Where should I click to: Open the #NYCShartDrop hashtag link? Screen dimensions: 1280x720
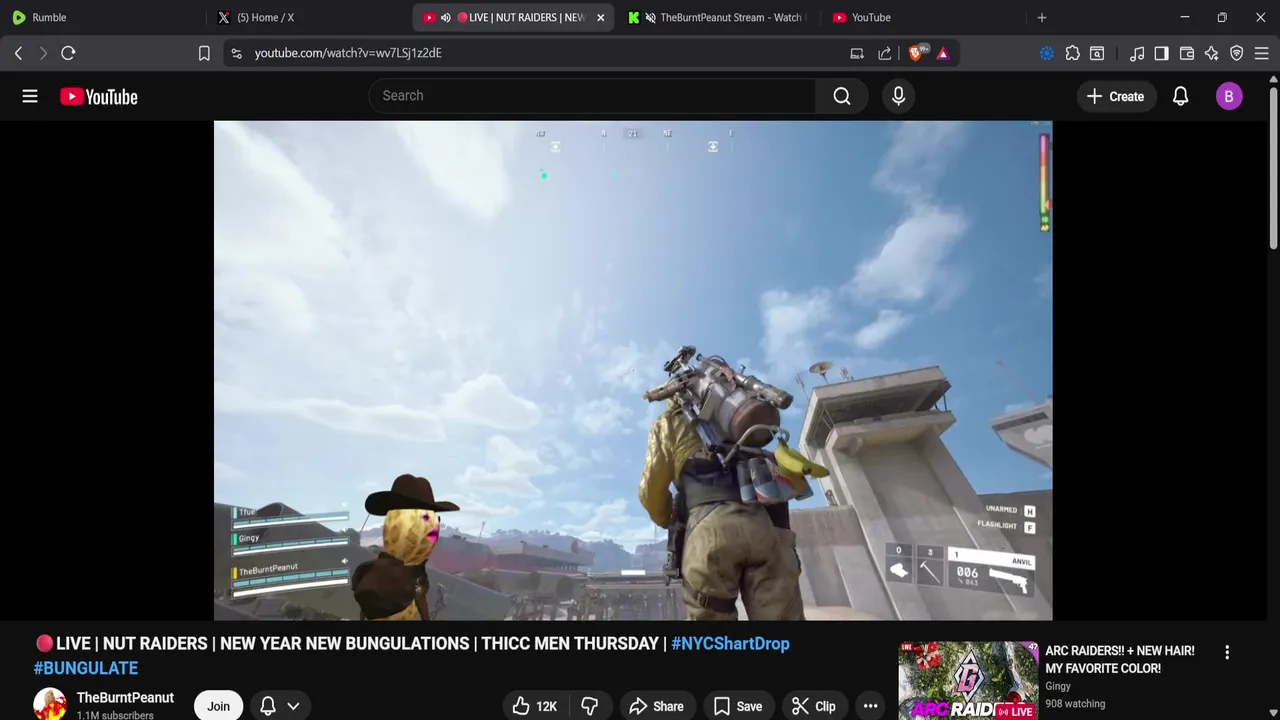click(730, 644)
